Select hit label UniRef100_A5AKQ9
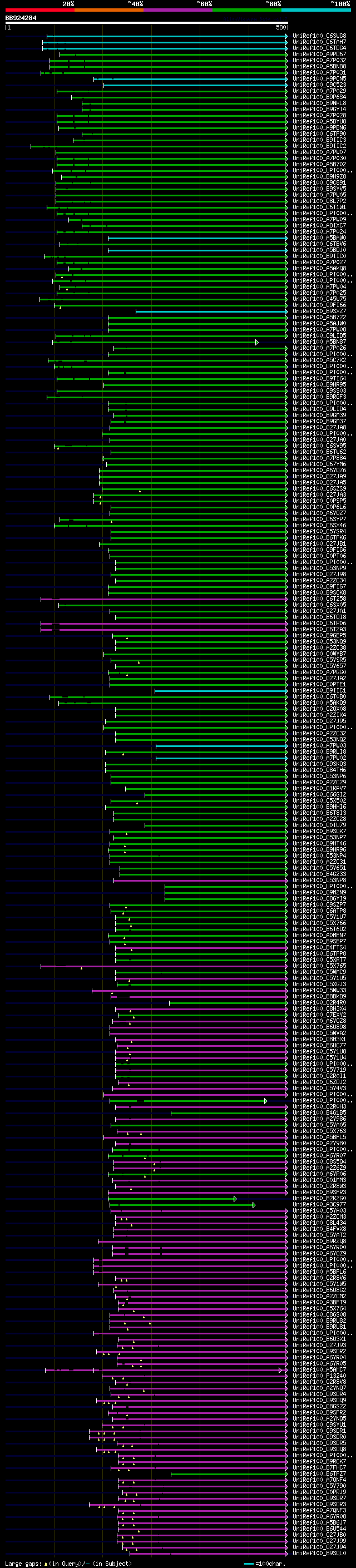The width and height of the screenshot is (356, 1568). (x=319, y=703)
